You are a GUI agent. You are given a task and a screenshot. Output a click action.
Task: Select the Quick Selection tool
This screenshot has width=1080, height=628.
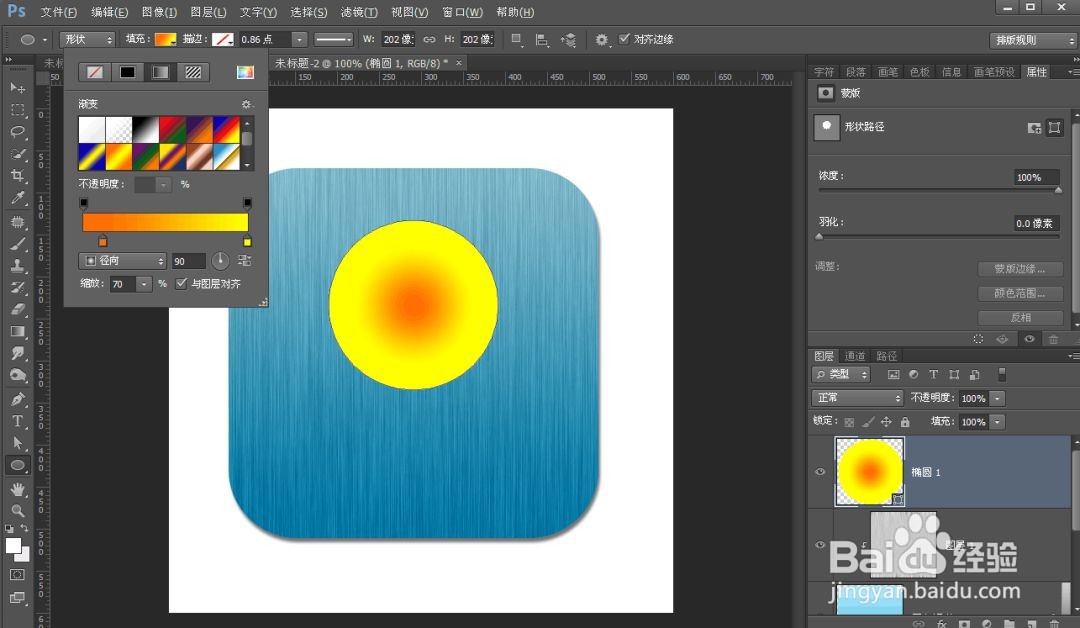click(18, 154)
